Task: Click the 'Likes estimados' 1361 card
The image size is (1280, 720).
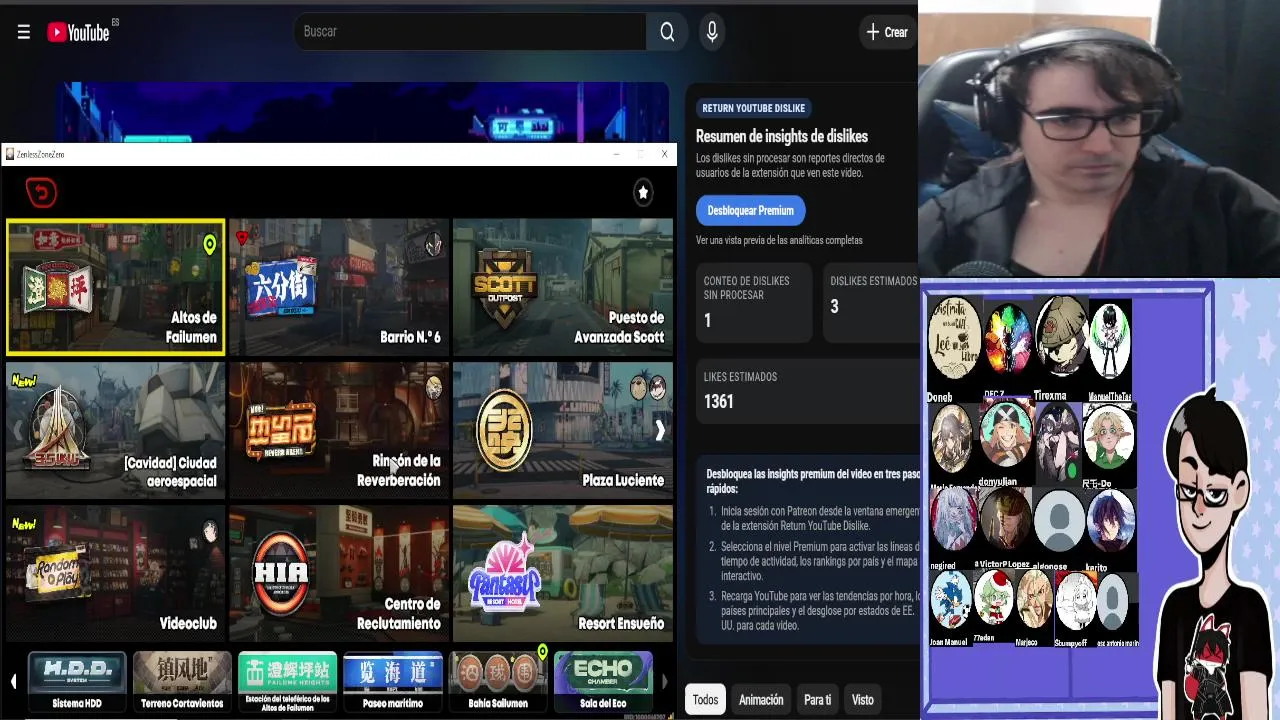Action: (x=807, y=392)
